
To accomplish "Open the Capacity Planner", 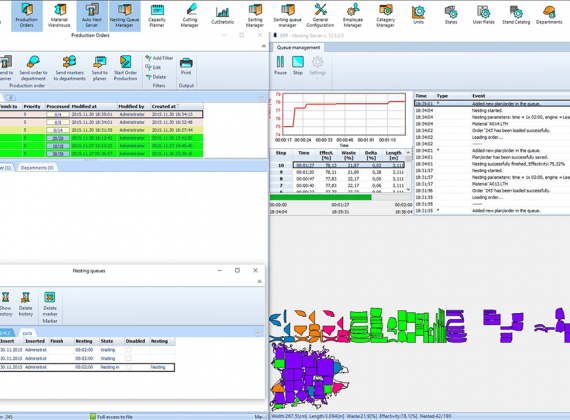I will click(x=157, y=16).
